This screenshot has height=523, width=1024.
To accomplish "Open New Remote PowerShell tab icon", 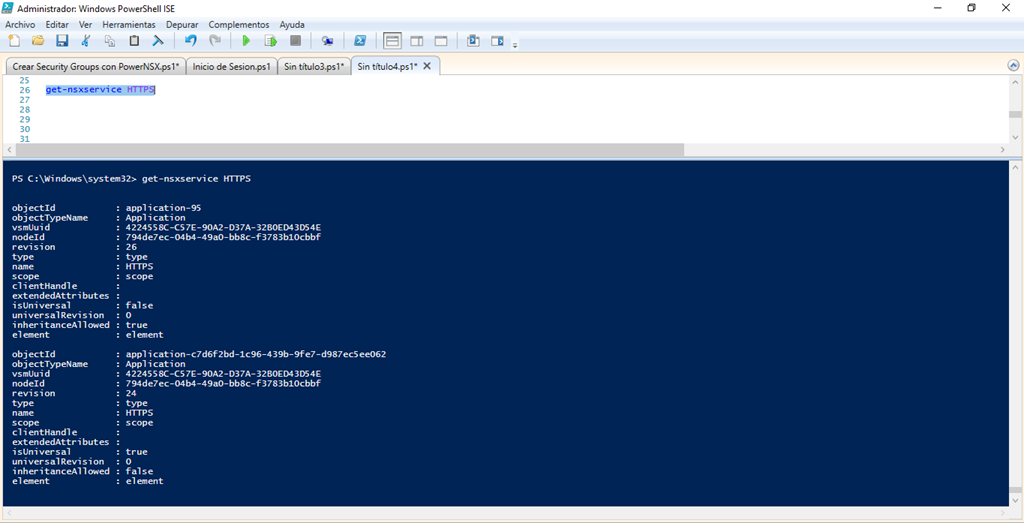I will (327, 41).
